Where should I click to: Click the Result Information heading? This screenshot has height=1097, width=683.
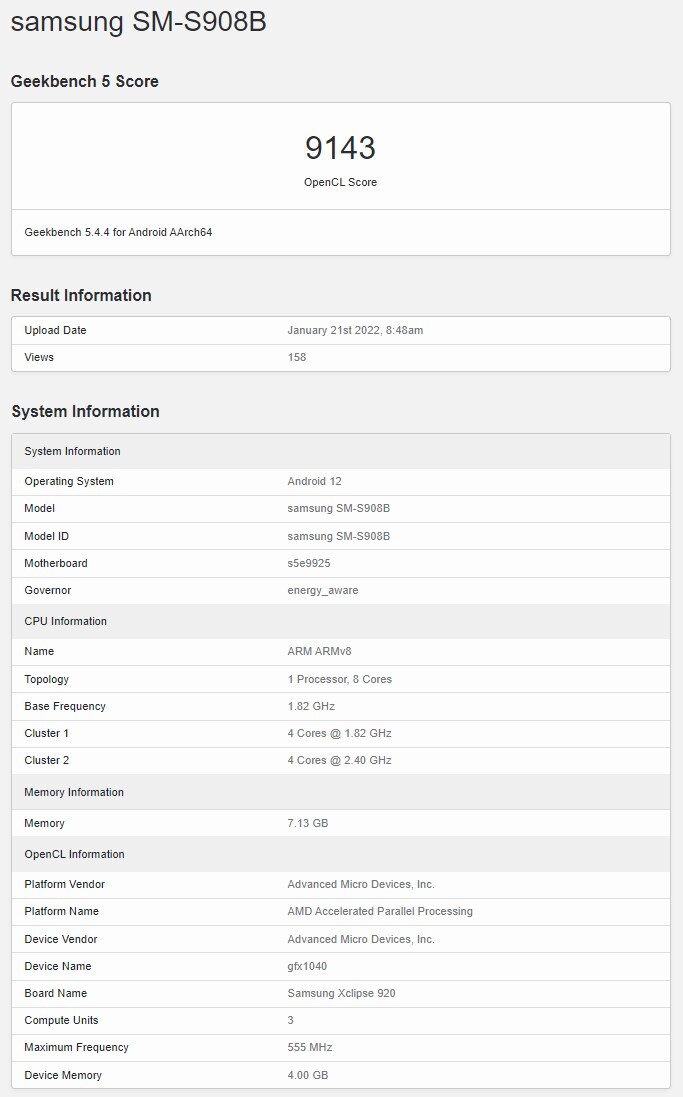[x=81, y=295]
